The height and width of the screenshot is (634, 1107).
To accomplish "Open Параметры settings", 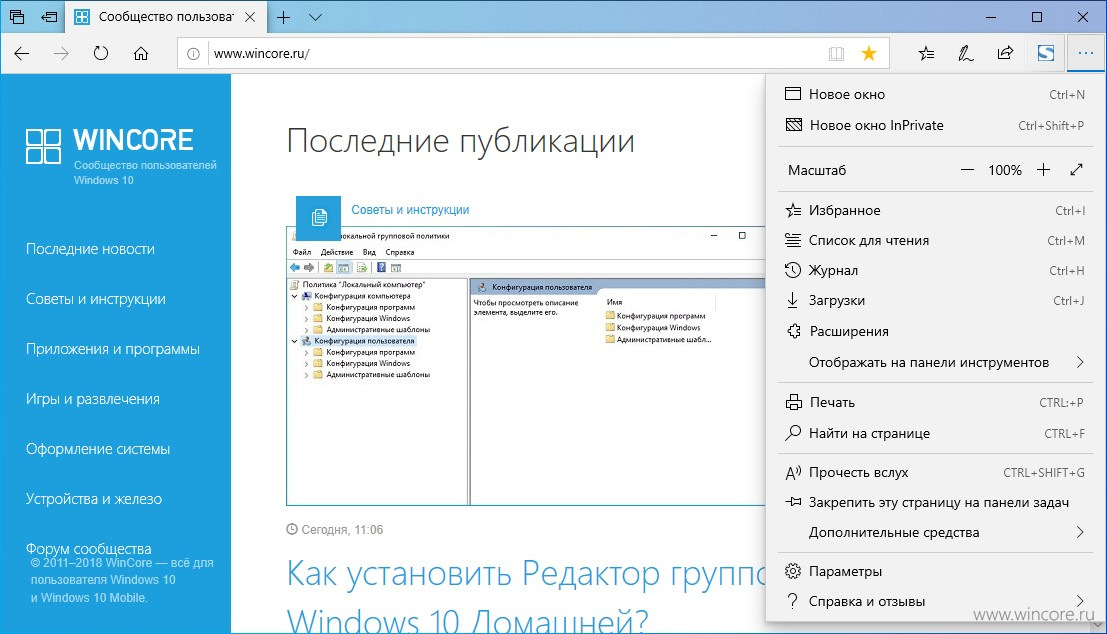I will coord(935,571).
